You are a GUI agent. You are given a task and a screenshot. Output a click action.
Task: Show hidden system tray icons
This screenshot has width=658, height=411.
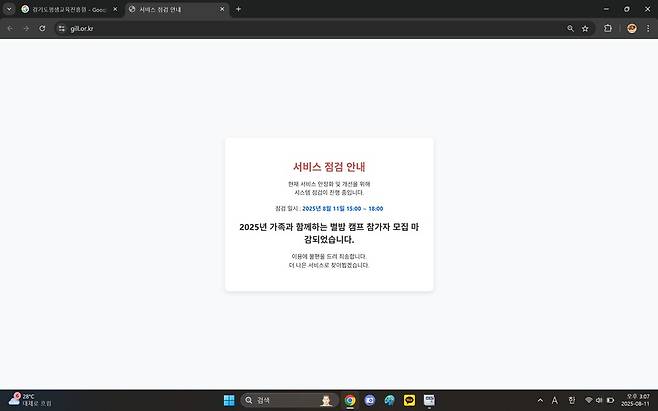coord(540,401)
